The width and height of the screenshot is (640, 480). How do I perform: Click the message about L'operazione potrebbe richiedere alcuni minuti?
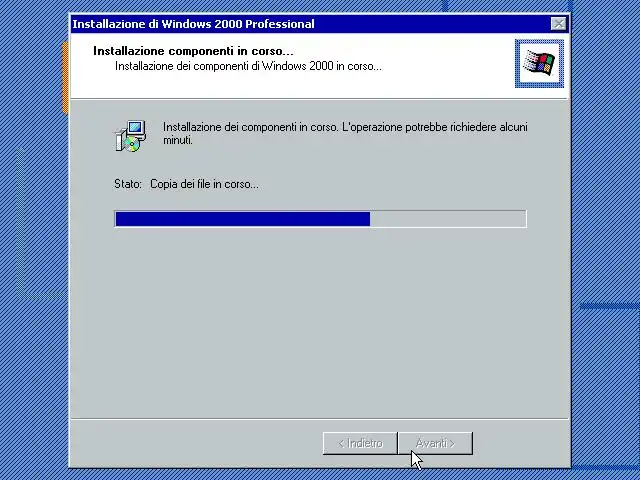[345, 133]
